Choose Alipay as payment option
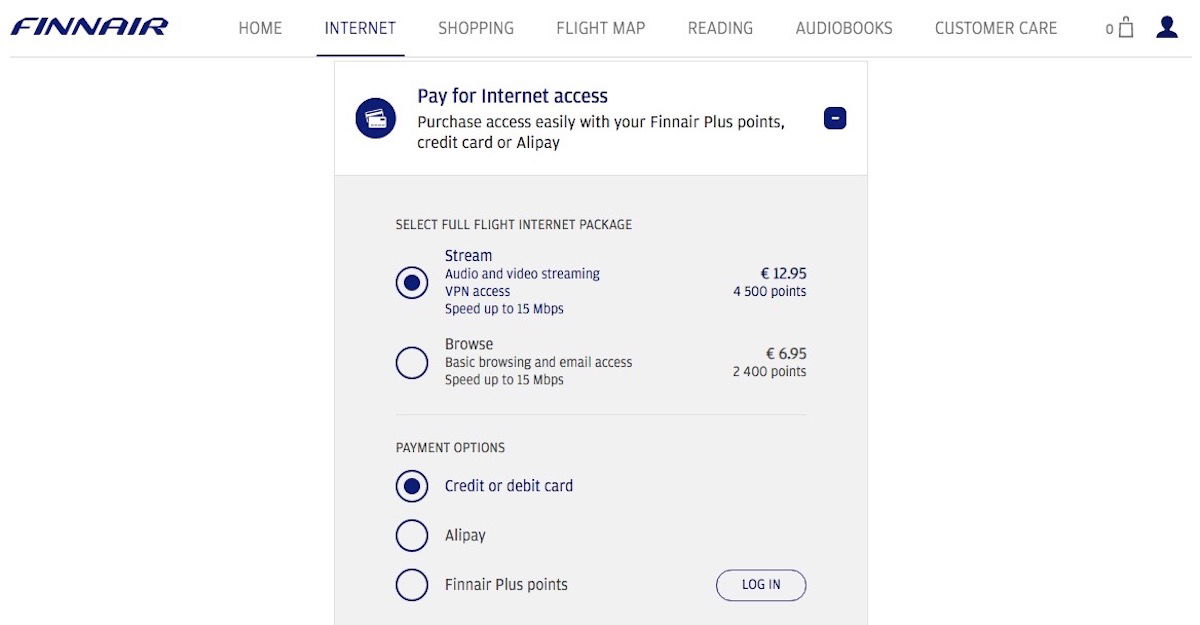 [x=412, y=535]
